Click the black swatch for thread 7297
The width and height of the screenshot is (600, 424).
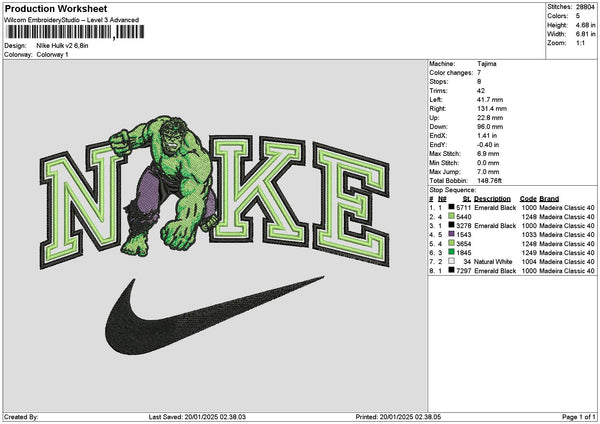click(452, 271)
